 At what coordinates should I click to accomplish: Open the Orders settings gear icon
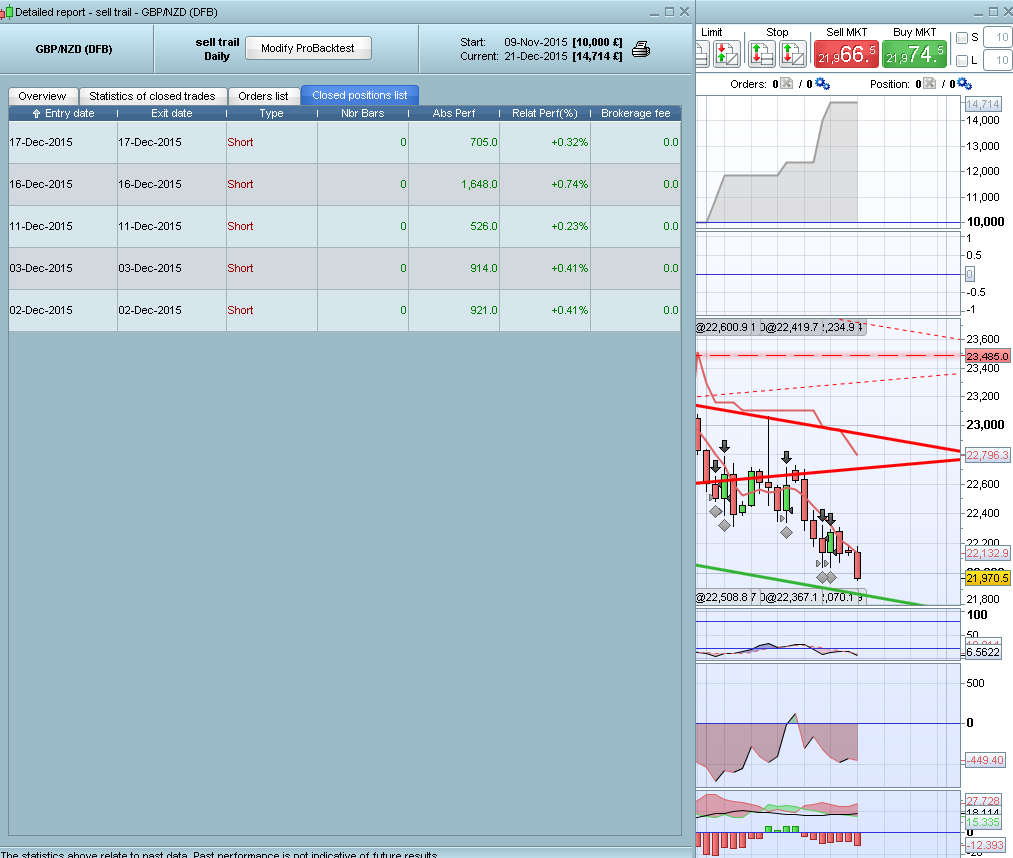(x=822, y=83)
